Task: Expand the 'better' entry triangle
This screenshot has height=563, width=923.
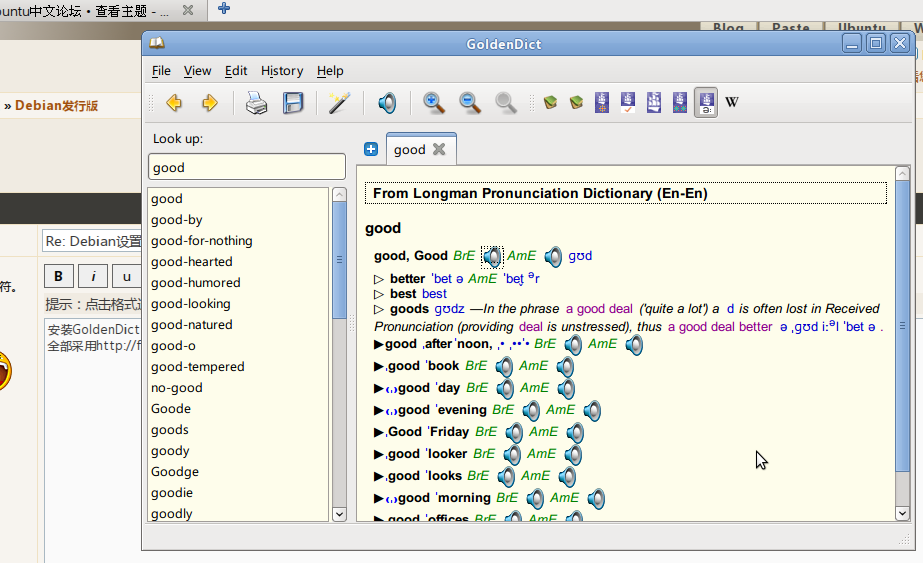Action: point(379,279)
